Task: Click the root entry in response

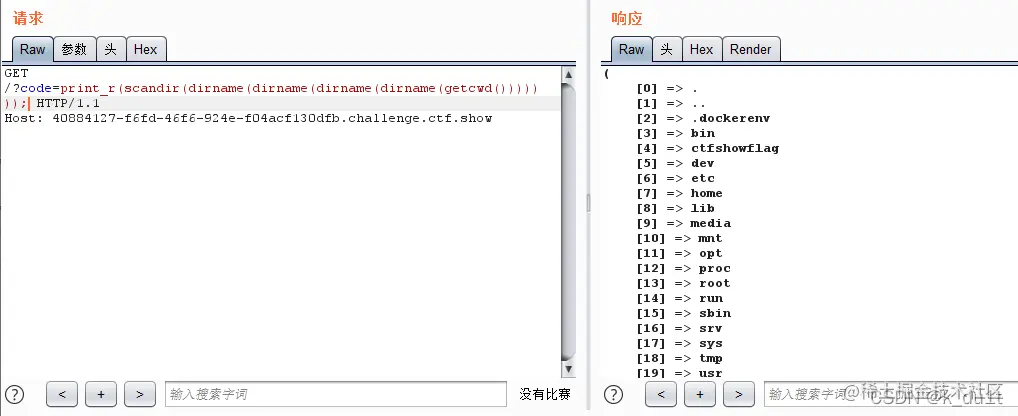Action: click(x=715, y=283)
